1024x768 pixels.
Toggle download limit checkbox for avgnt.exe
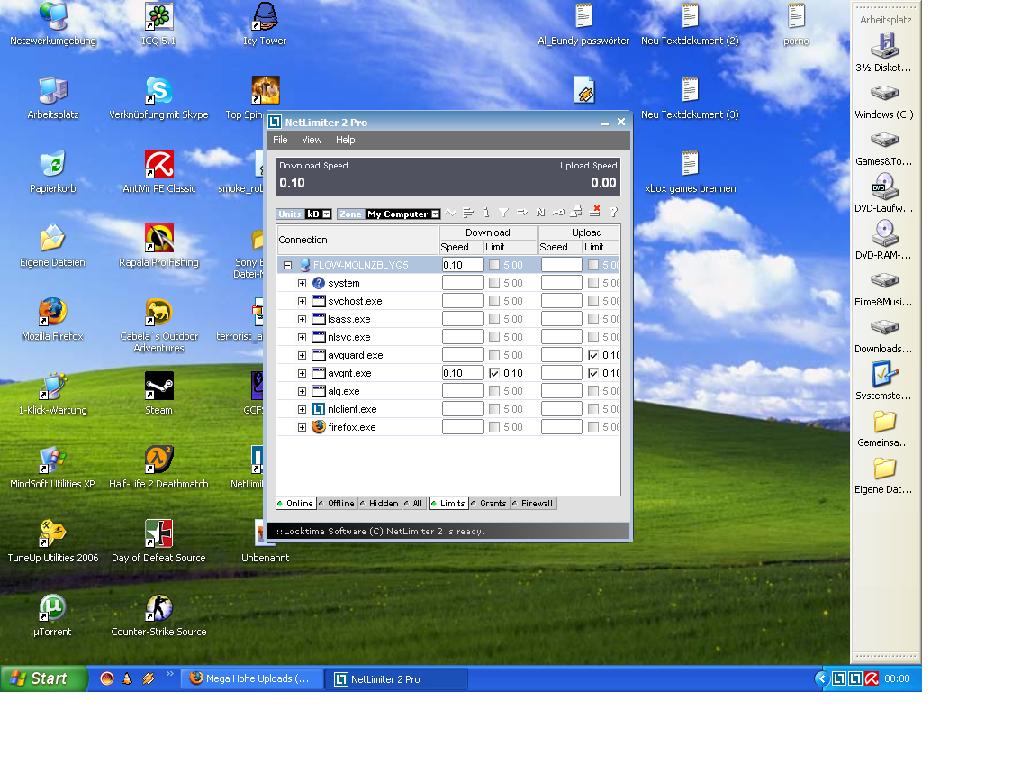pos(494,373)
